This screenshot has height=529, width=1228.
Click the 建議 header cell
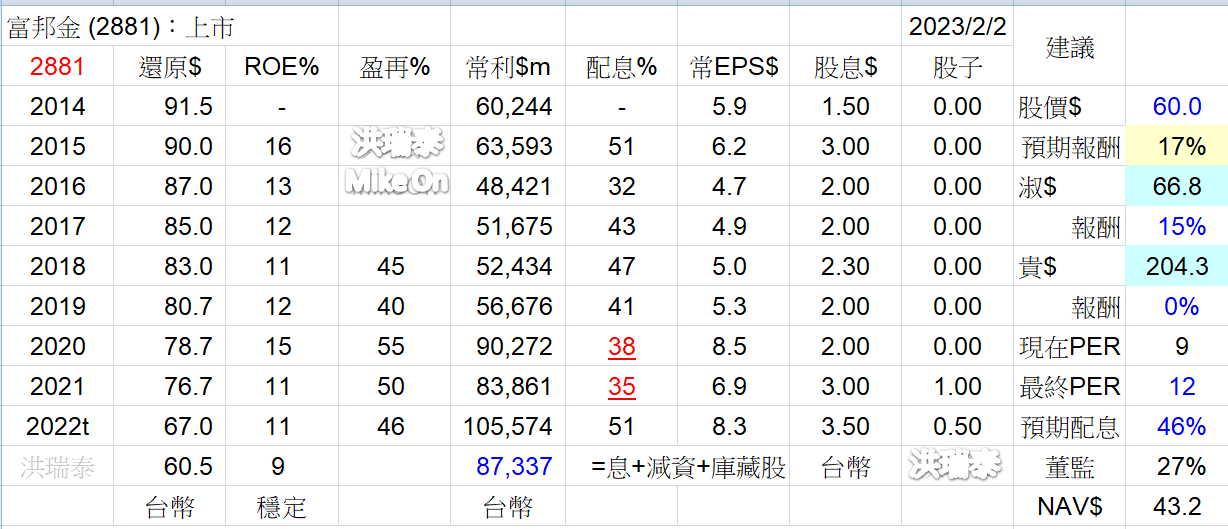click(1070, 47)
